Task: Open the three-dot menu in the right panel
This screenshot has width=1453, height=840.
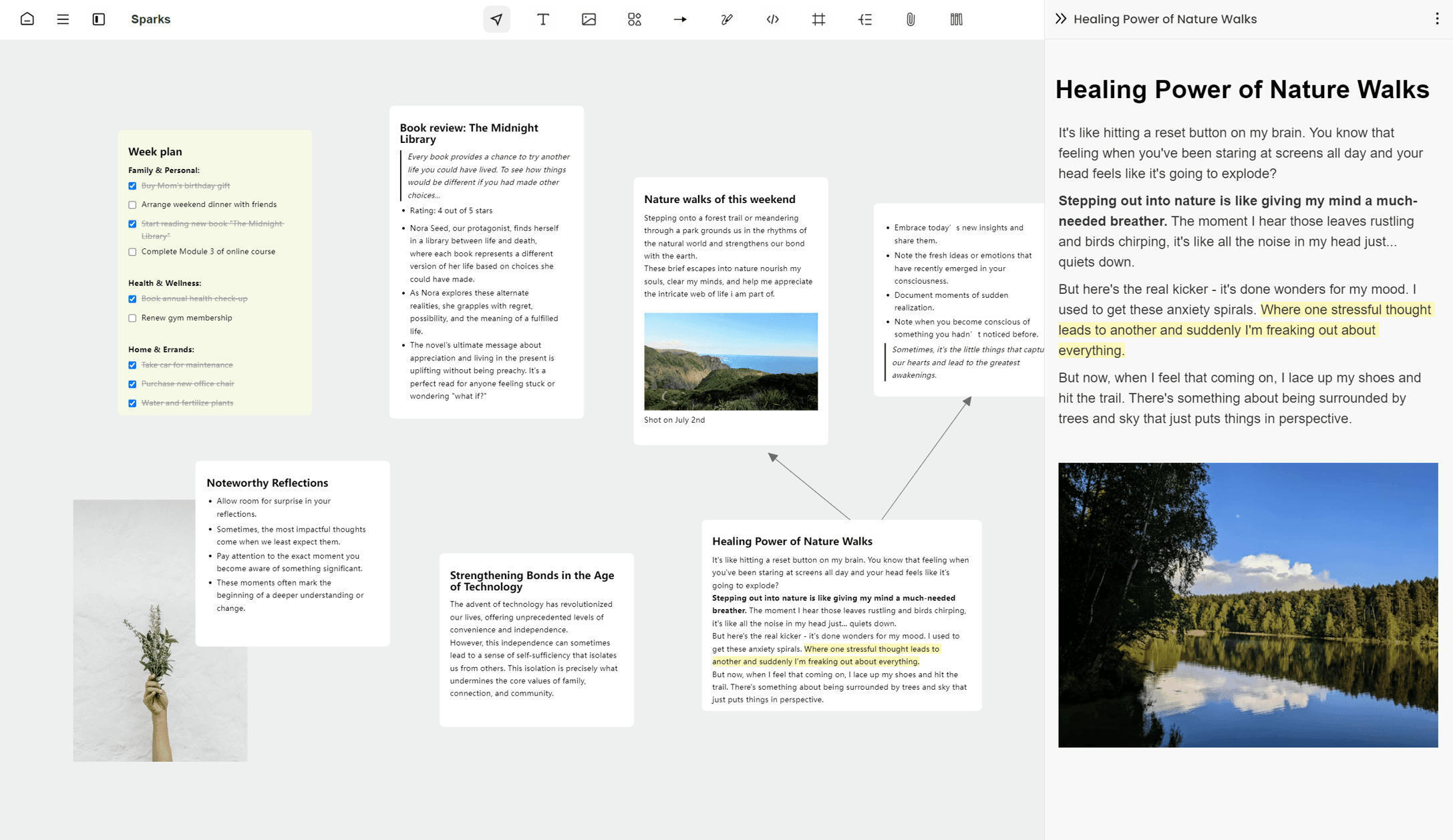Action: (x=1437, y=19)
